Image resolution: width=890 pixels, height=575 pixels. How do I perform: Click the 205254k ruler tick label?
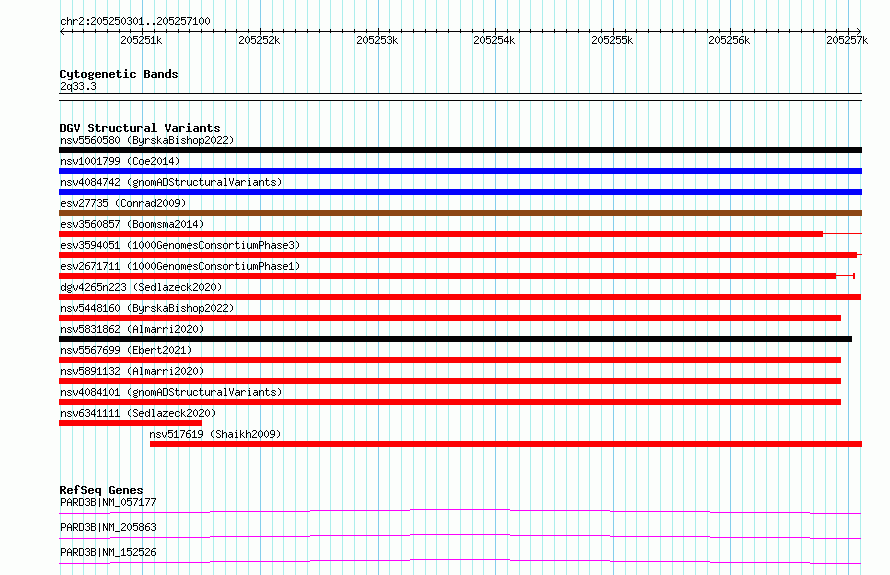(x=494, y=40)
